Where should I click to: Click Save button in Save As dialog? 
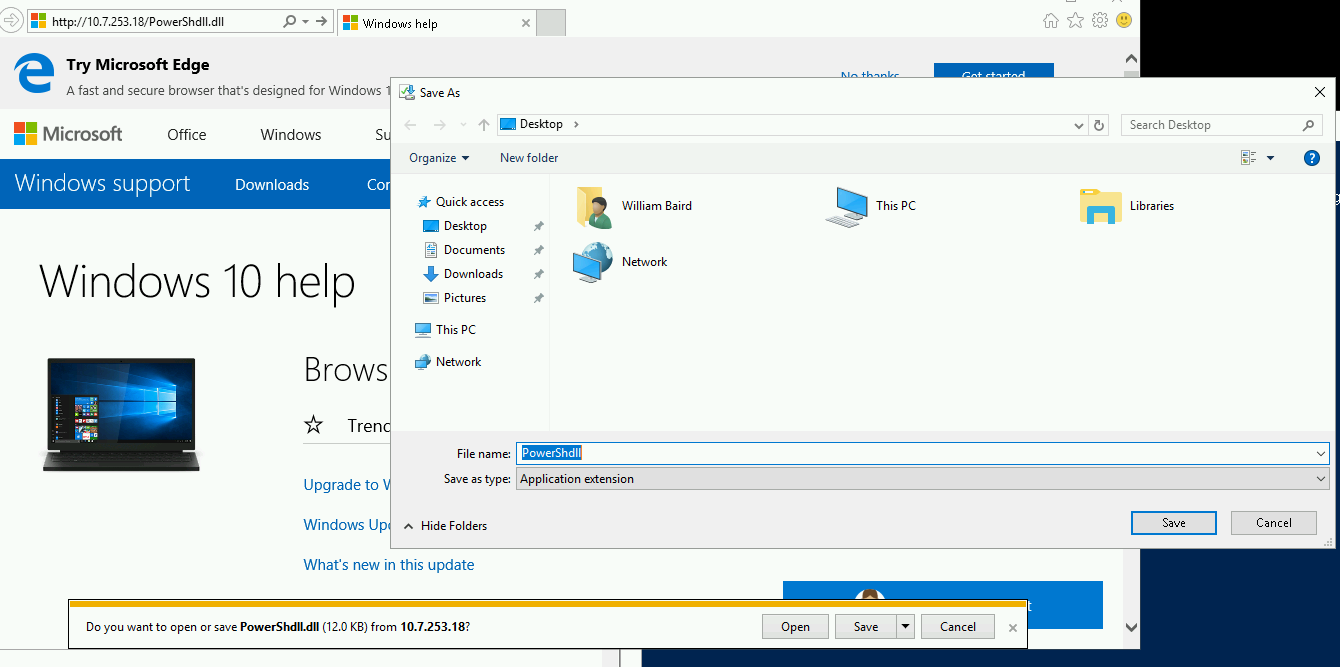click(1173, 523)
